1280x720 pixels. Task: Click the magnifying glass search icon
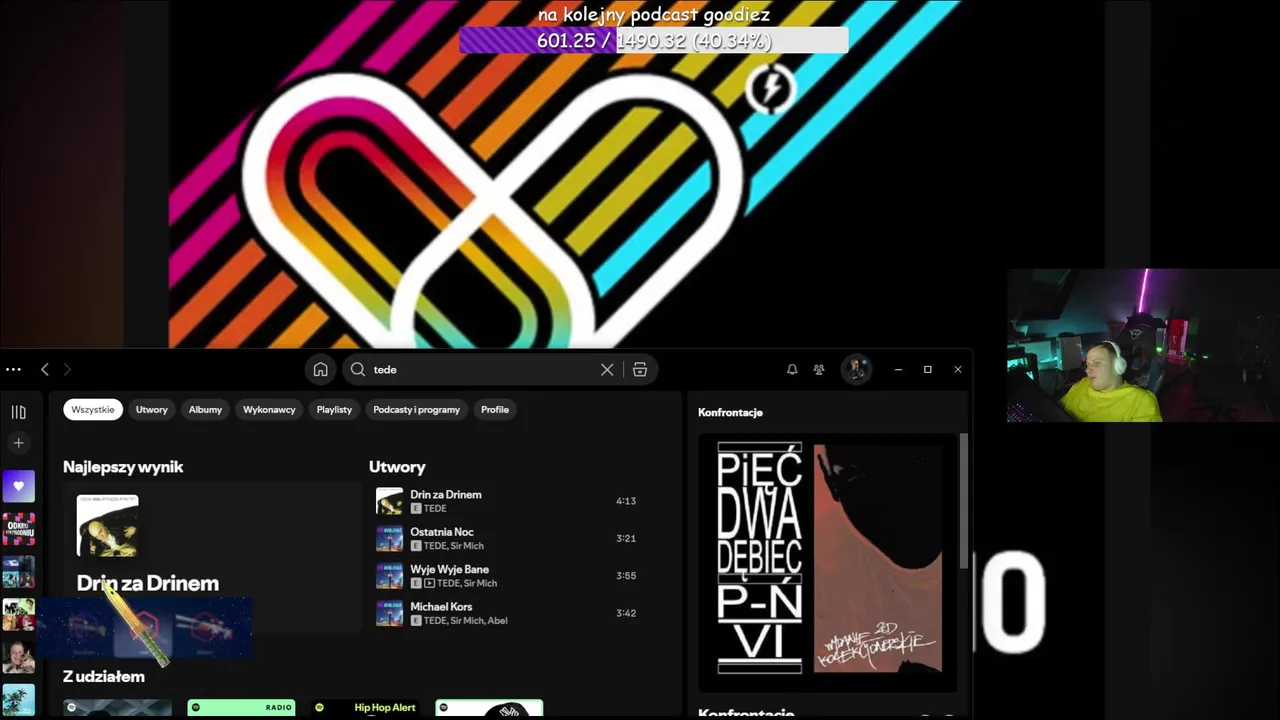pos(357,370)
